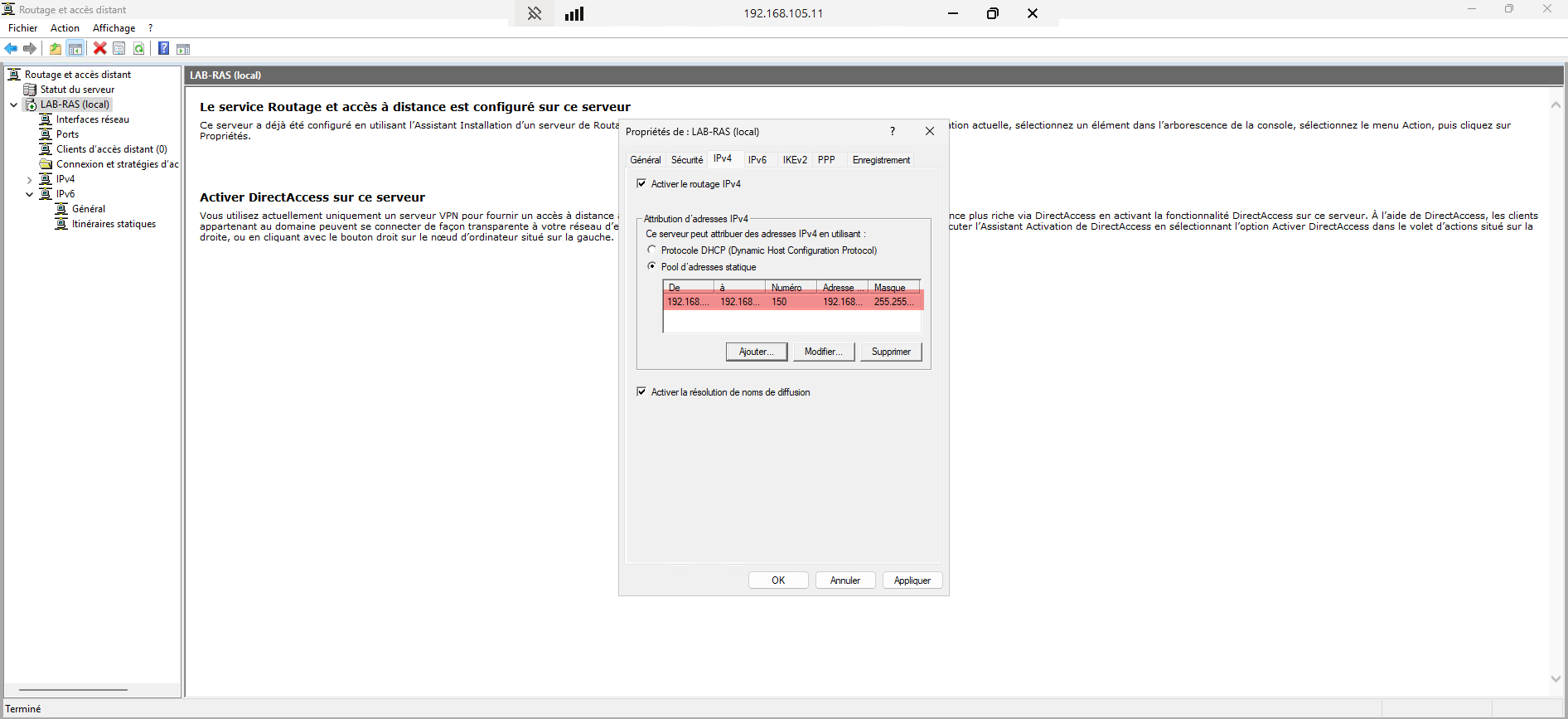Click the red X delete icon
This screenshot has height=719, width=1568.
pyautogui.click(x=99, y=49)
